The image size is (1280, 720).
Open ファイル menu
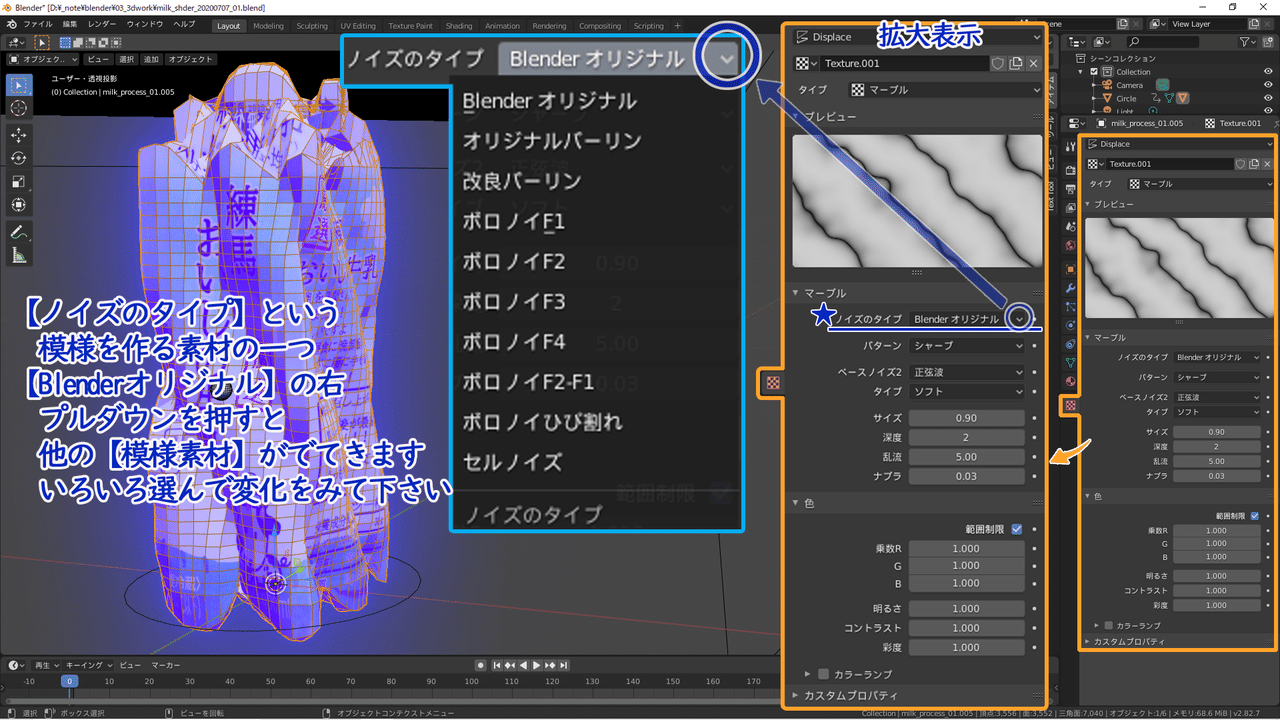click(37, 24)
